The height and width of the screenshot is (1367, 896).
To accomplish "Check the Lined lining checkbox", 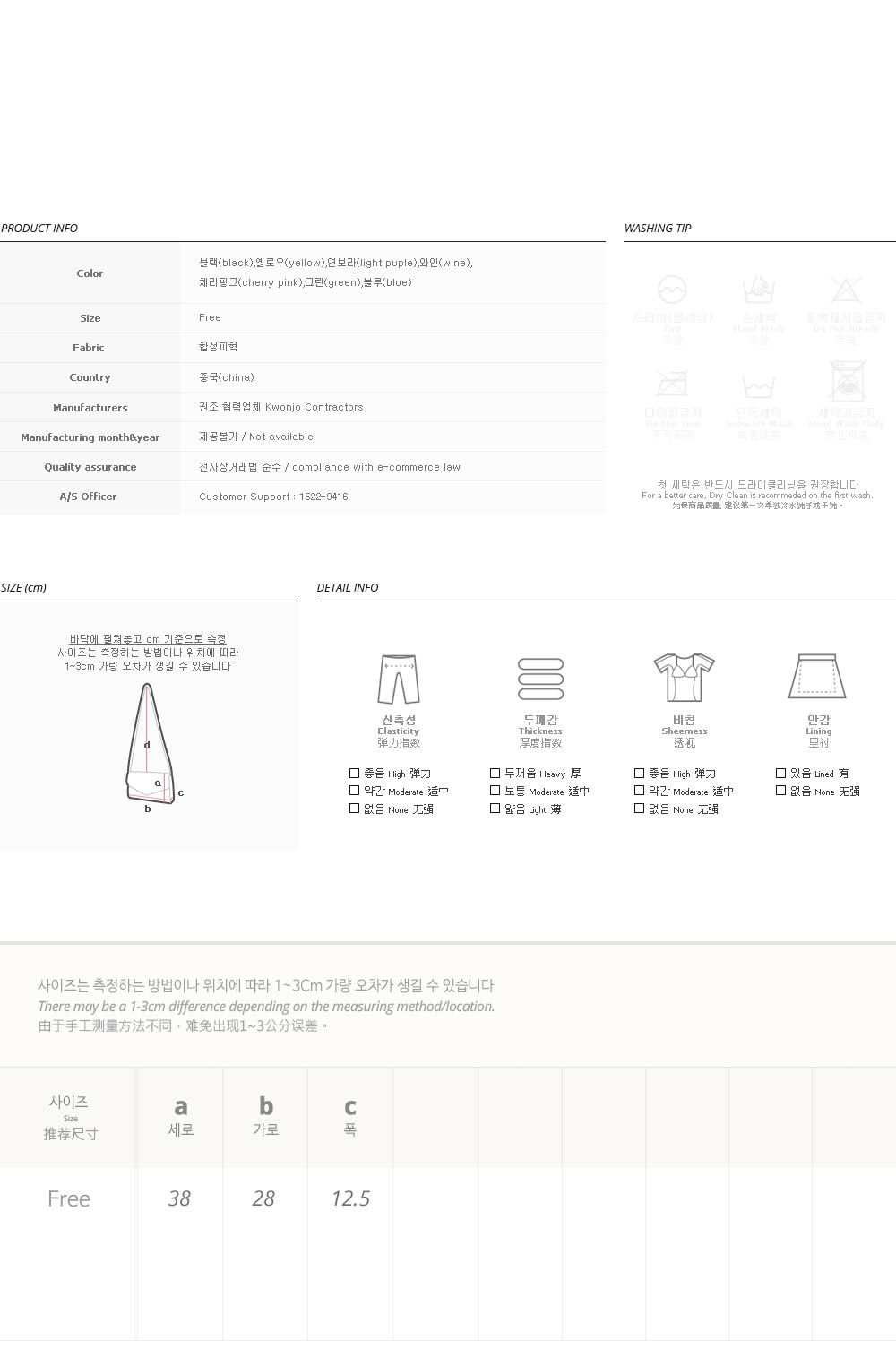I will (x=780, y=773).
